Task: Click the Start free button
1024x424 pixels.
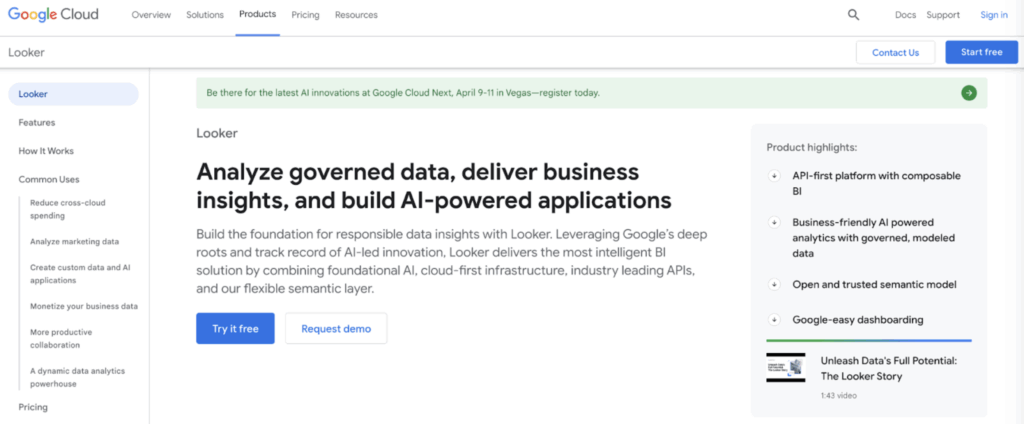Action: point(981,52)
